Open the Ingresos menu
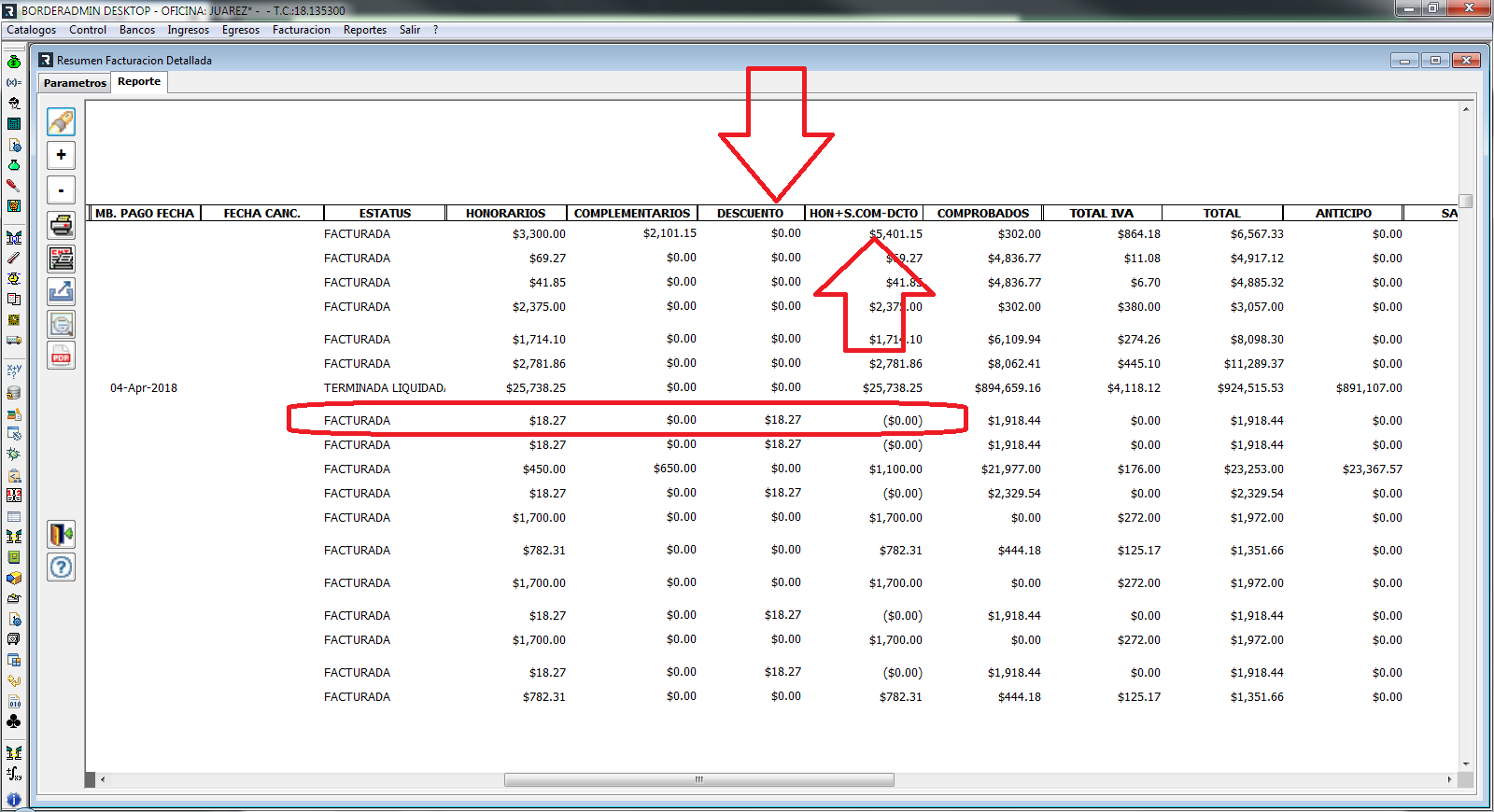1494x812 pixels. tap(189, 30)
